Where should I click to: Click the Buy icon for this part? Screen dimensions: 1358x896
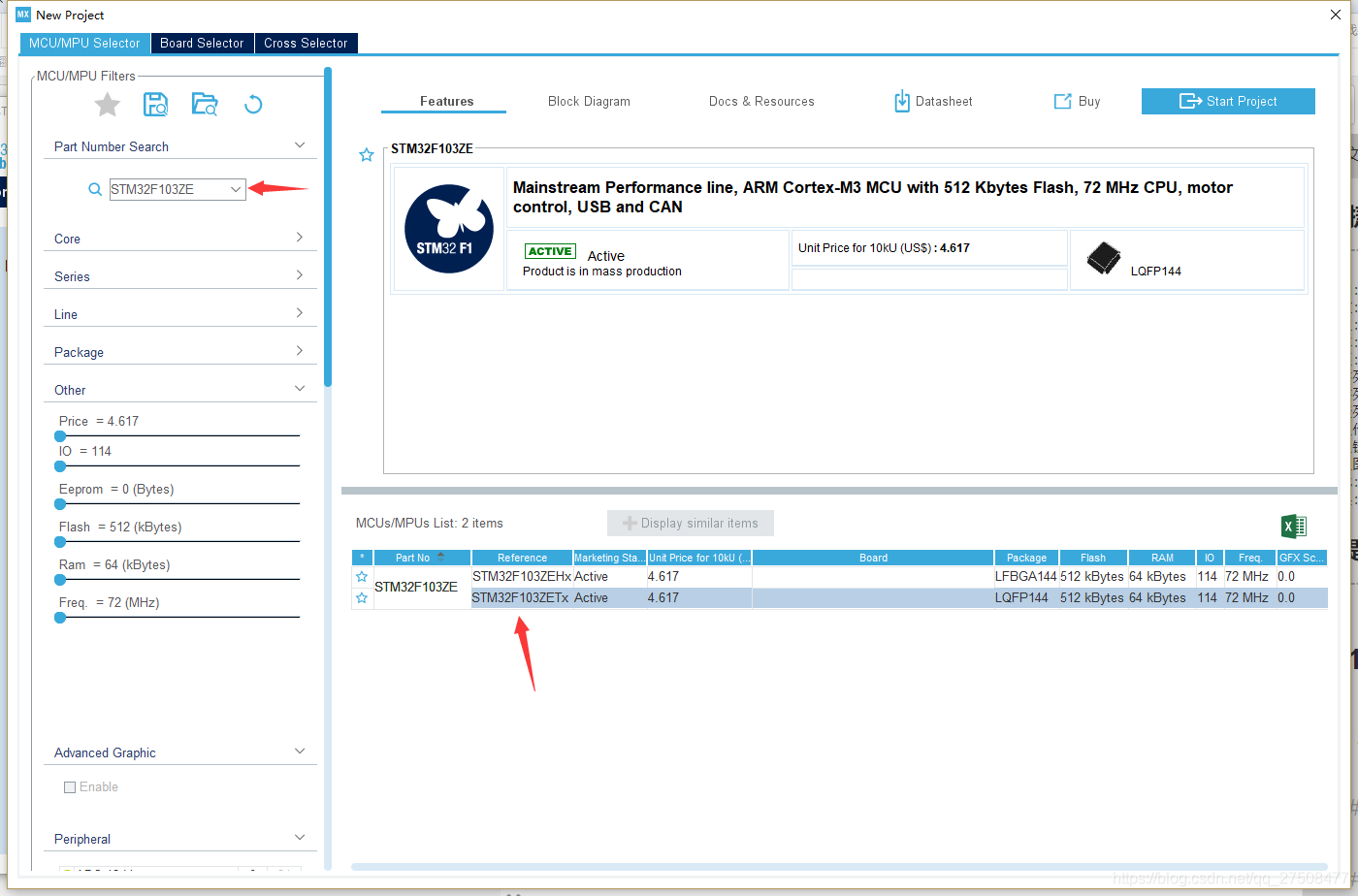point(1078,101)
